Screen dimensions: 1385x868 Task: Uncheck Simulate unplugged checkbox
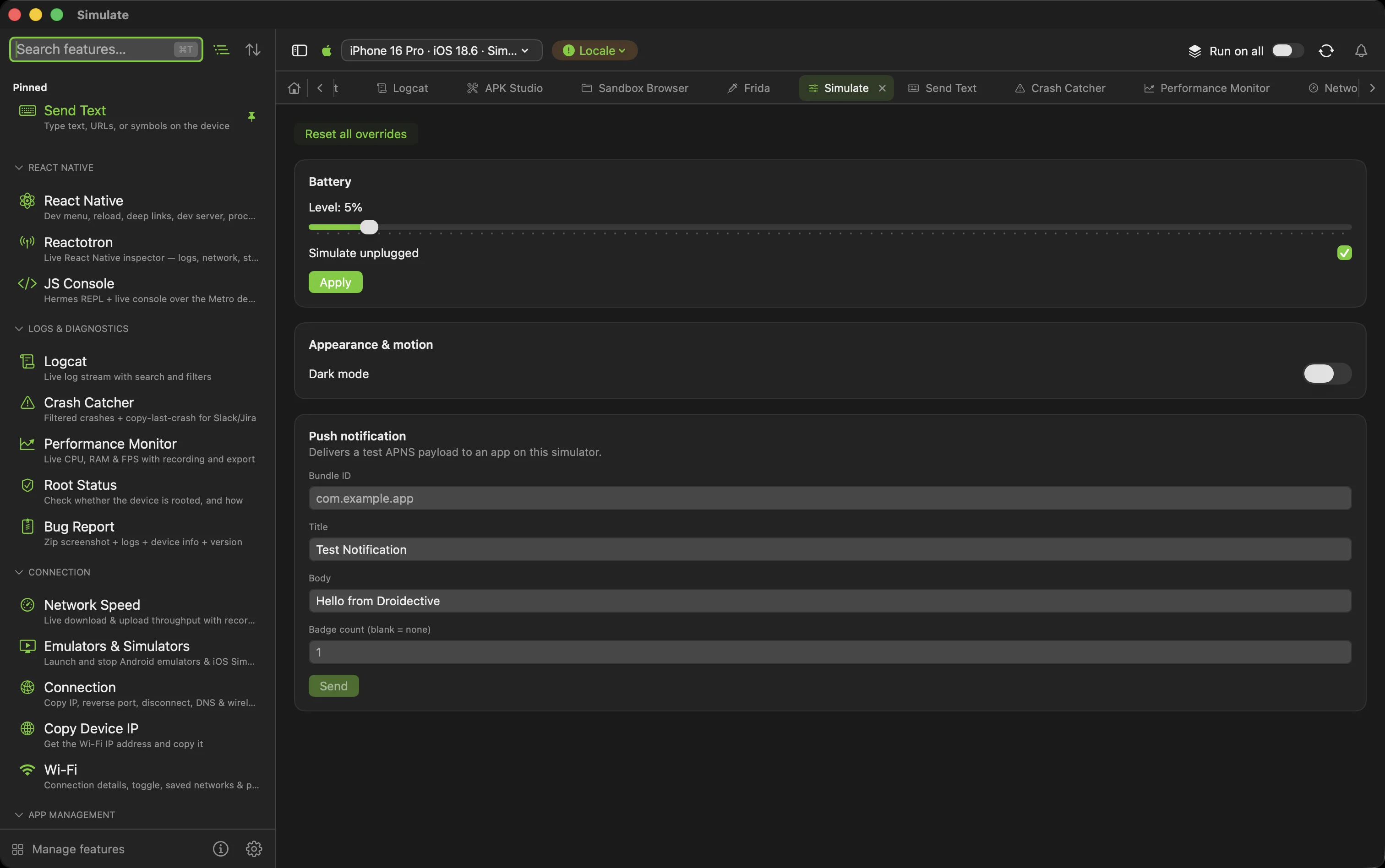pyautogui.click(x=1344, y=253)
